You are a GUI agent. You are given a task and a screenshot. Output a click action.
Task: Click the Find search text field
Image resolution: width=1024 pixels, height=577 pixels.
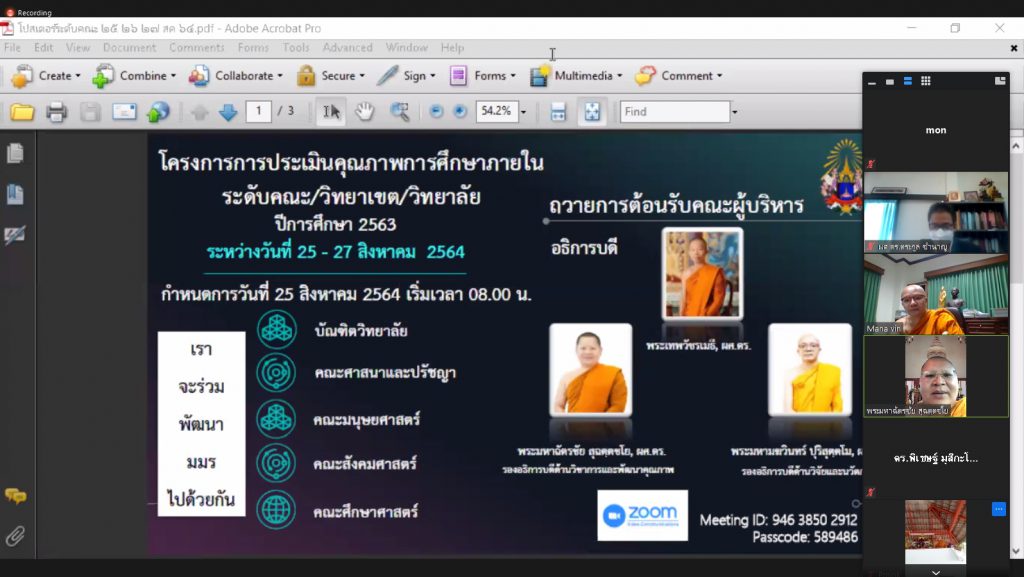tap(674, 112)
